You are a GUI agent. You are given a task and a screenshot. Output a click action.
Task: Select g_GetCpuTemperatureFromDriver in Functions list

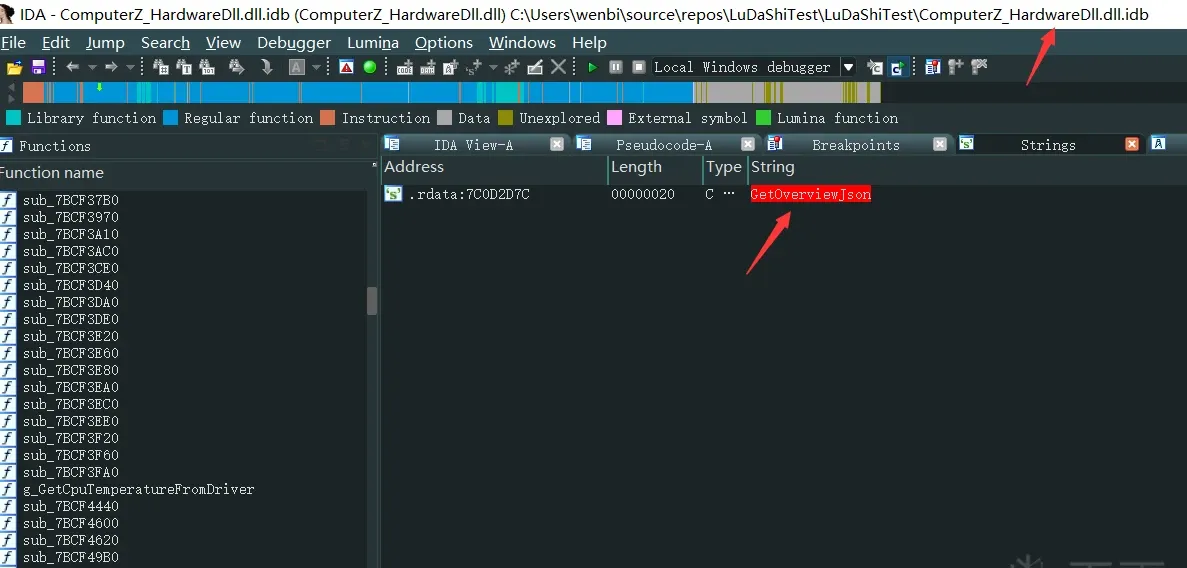pos(139,489)
